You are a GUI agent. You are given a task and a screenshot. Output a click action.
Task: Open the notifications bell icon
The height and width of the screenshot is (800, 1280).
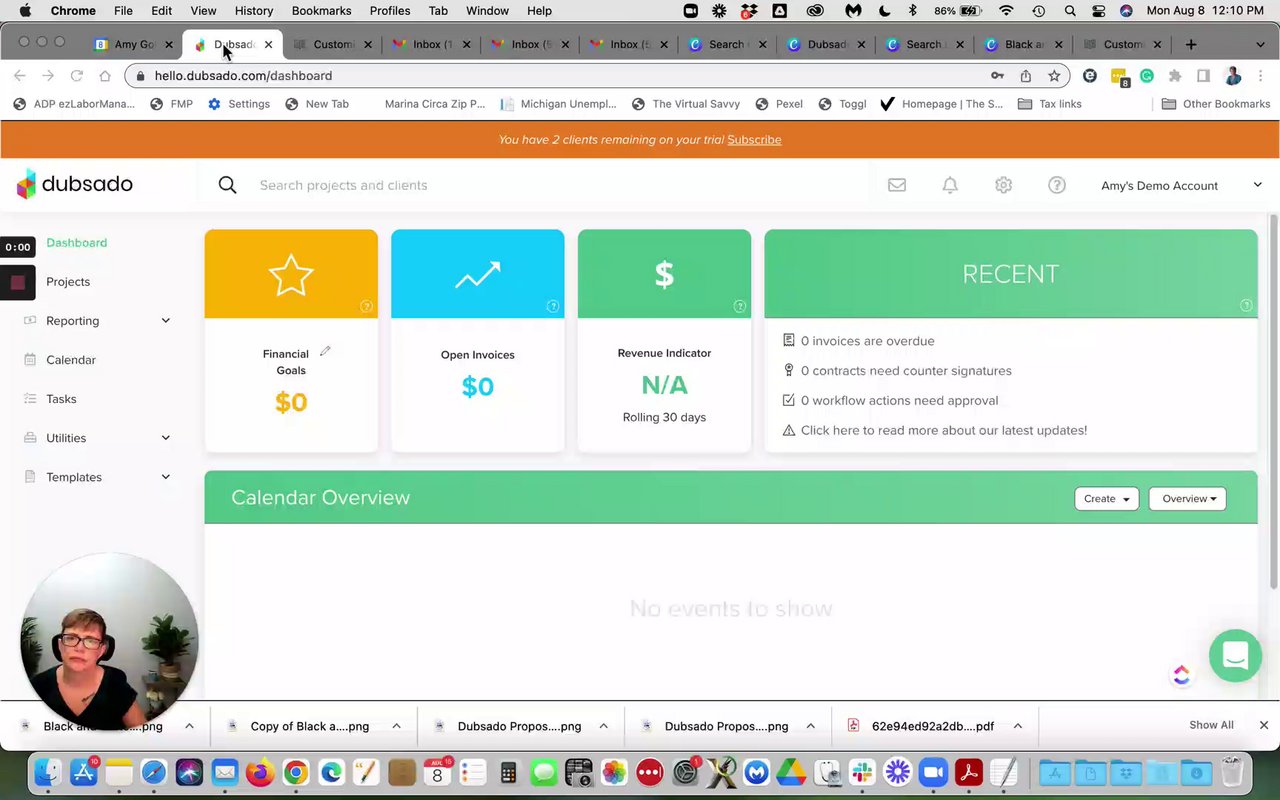click(950, 185)
